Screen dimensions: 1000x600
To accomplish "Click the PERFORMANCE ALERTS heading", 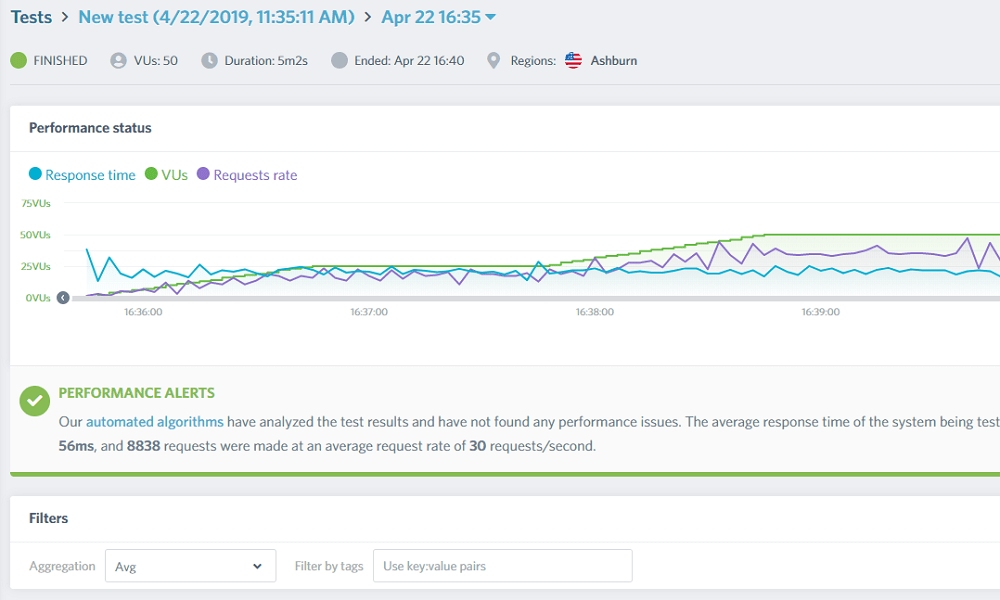I will click(x=136, y=393).
